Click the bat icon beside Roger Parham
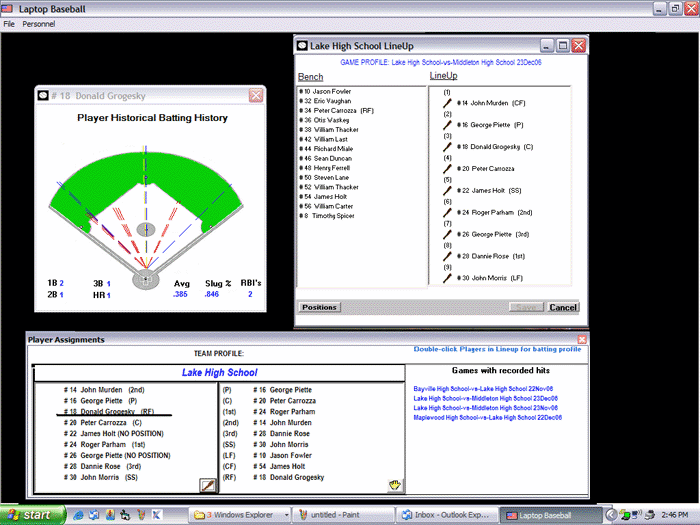This screenshot has width=700, height=525. click(x=447, y=212)
